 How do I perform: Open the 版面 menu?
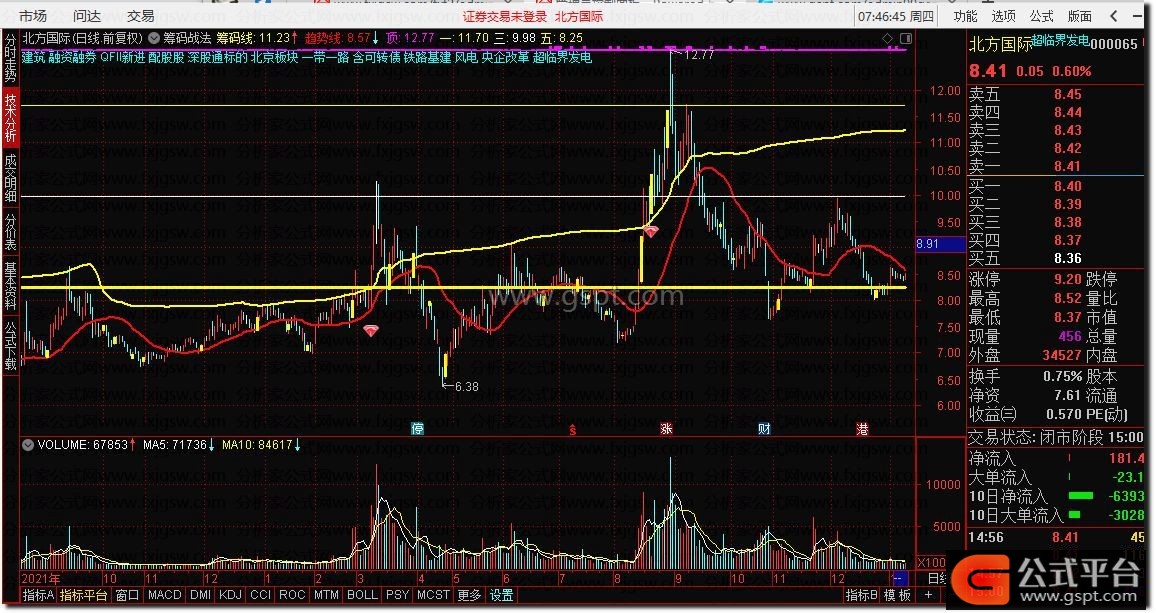click(1080, 15)
